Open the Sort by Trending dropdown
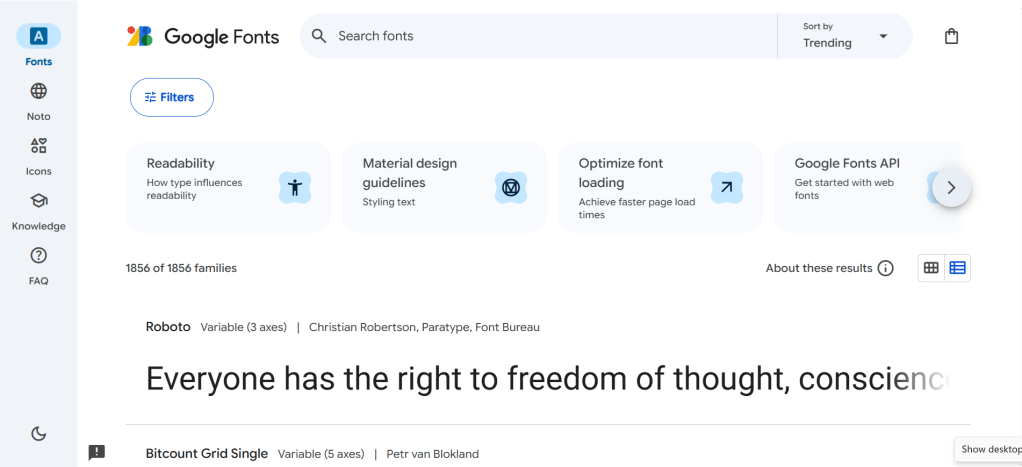 point(845,36)
